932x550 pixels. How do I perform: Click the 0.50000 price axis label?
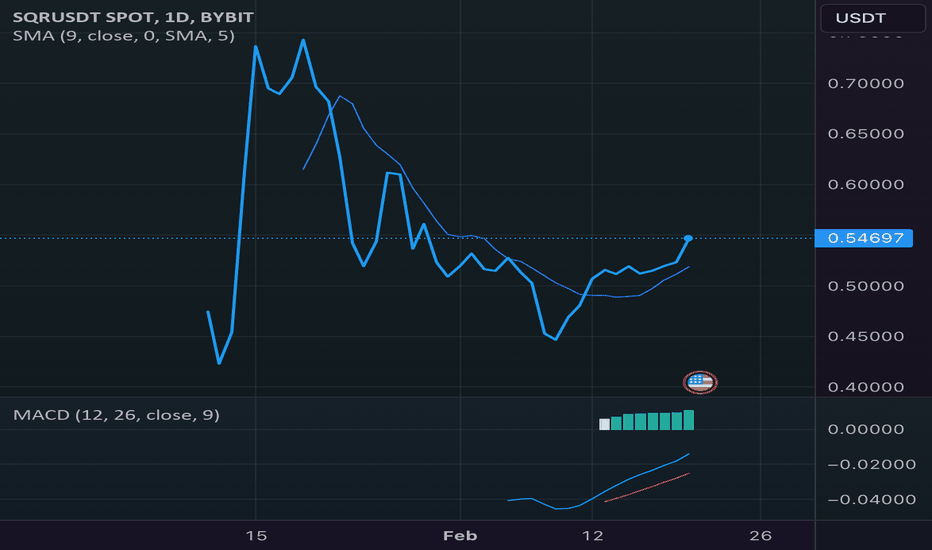click(x=866, y=286)
